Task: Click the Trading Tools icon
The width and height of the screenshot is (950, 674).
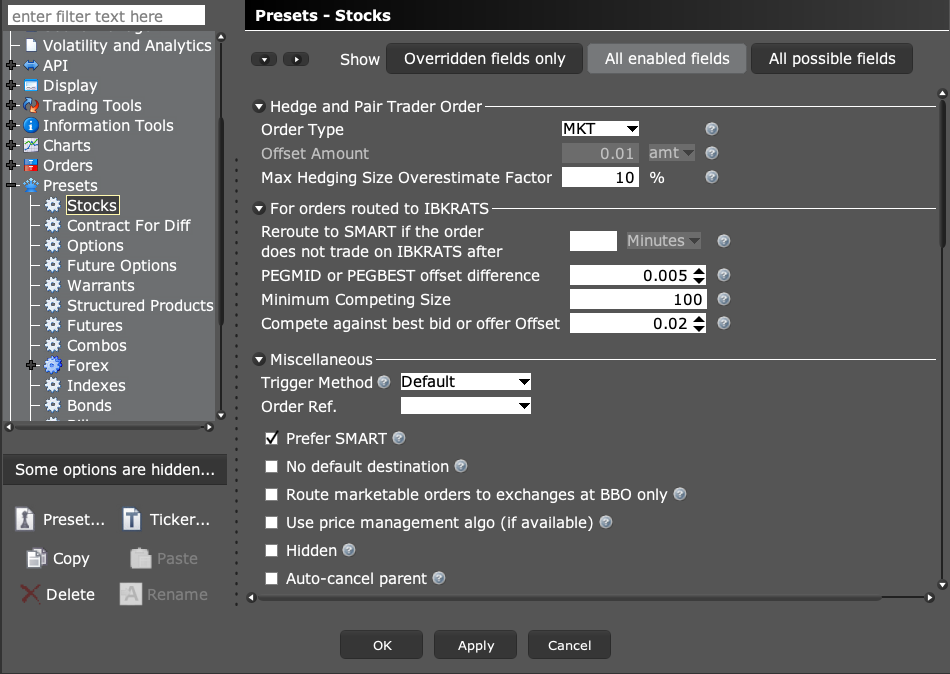Action: click(31, 105)
